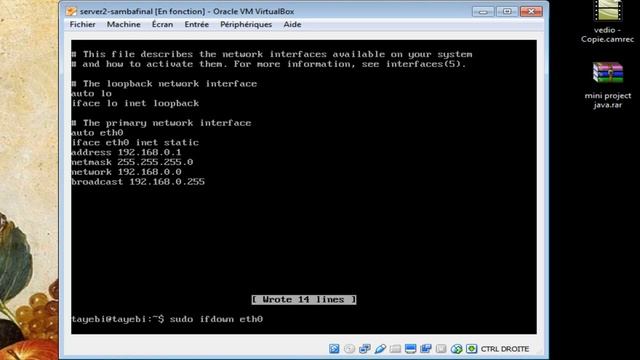Open the Entrée menu
The width and height of the screenshot is (640, 360).
point(196,24)
